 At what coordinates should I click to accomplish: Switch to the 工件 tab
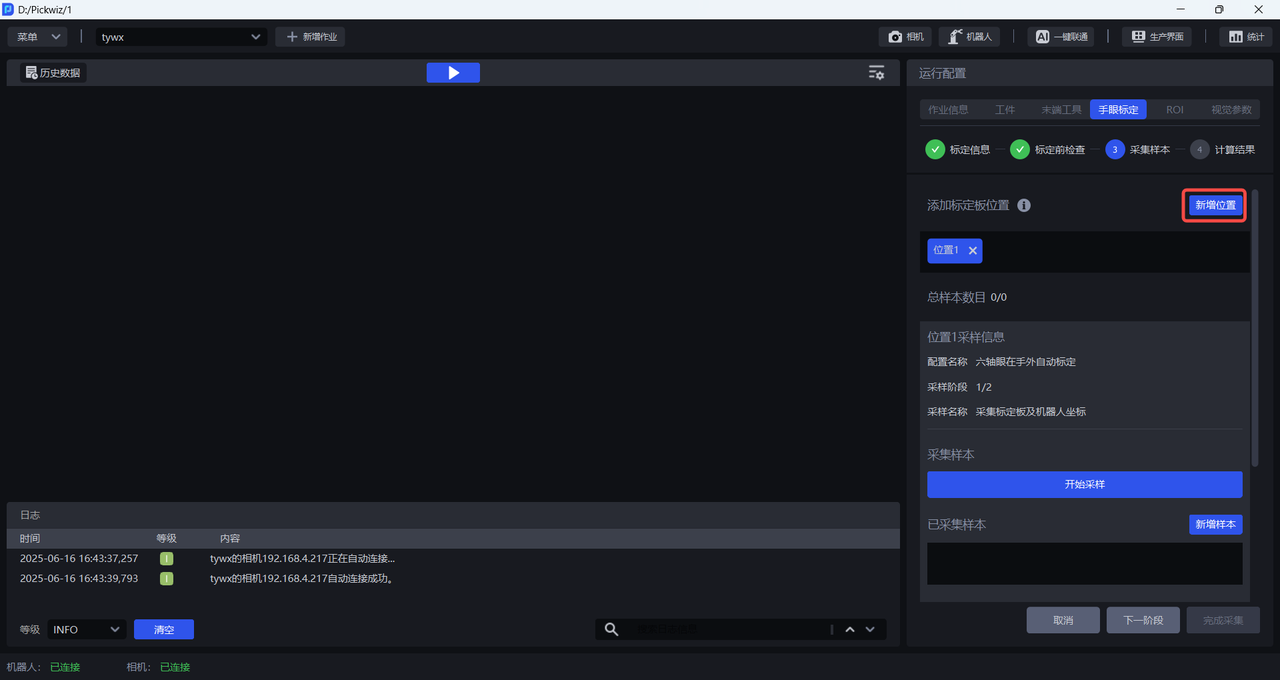[x=1005, y=110]
